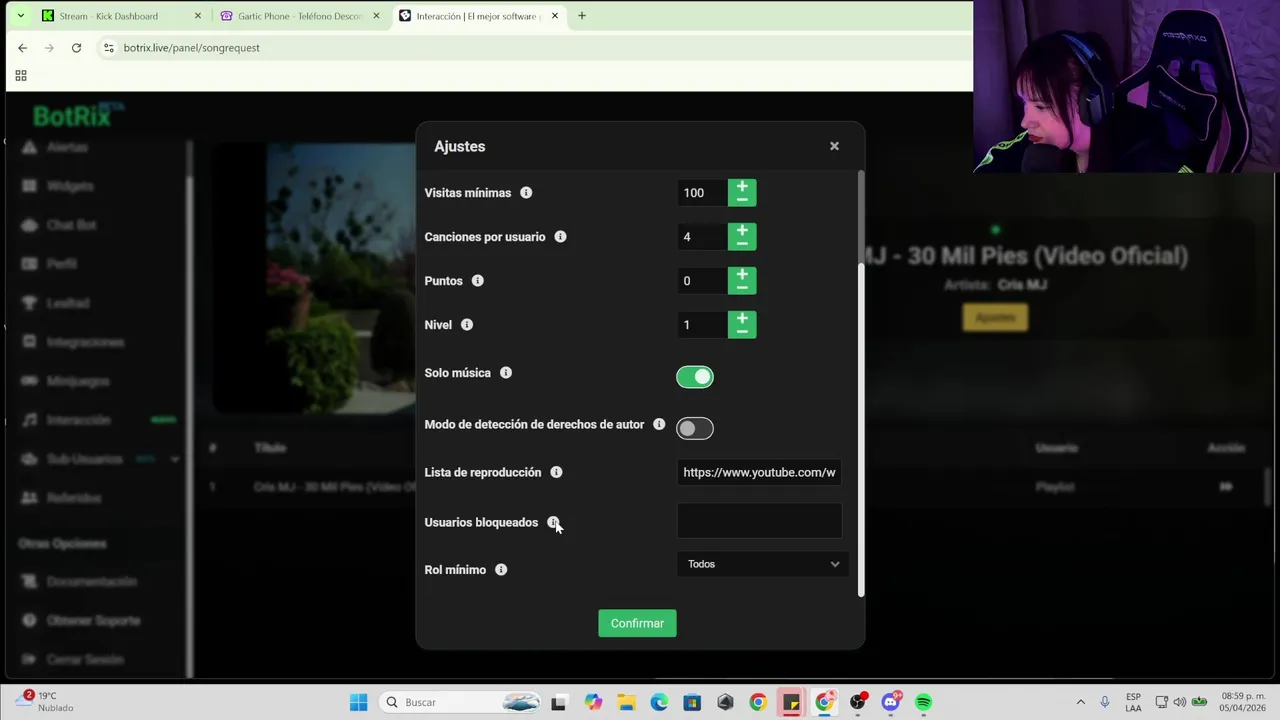Open Spotify from the taskbar
Image resolution: width=1280 pixels, height=720 pixels.
coord(923,702)
